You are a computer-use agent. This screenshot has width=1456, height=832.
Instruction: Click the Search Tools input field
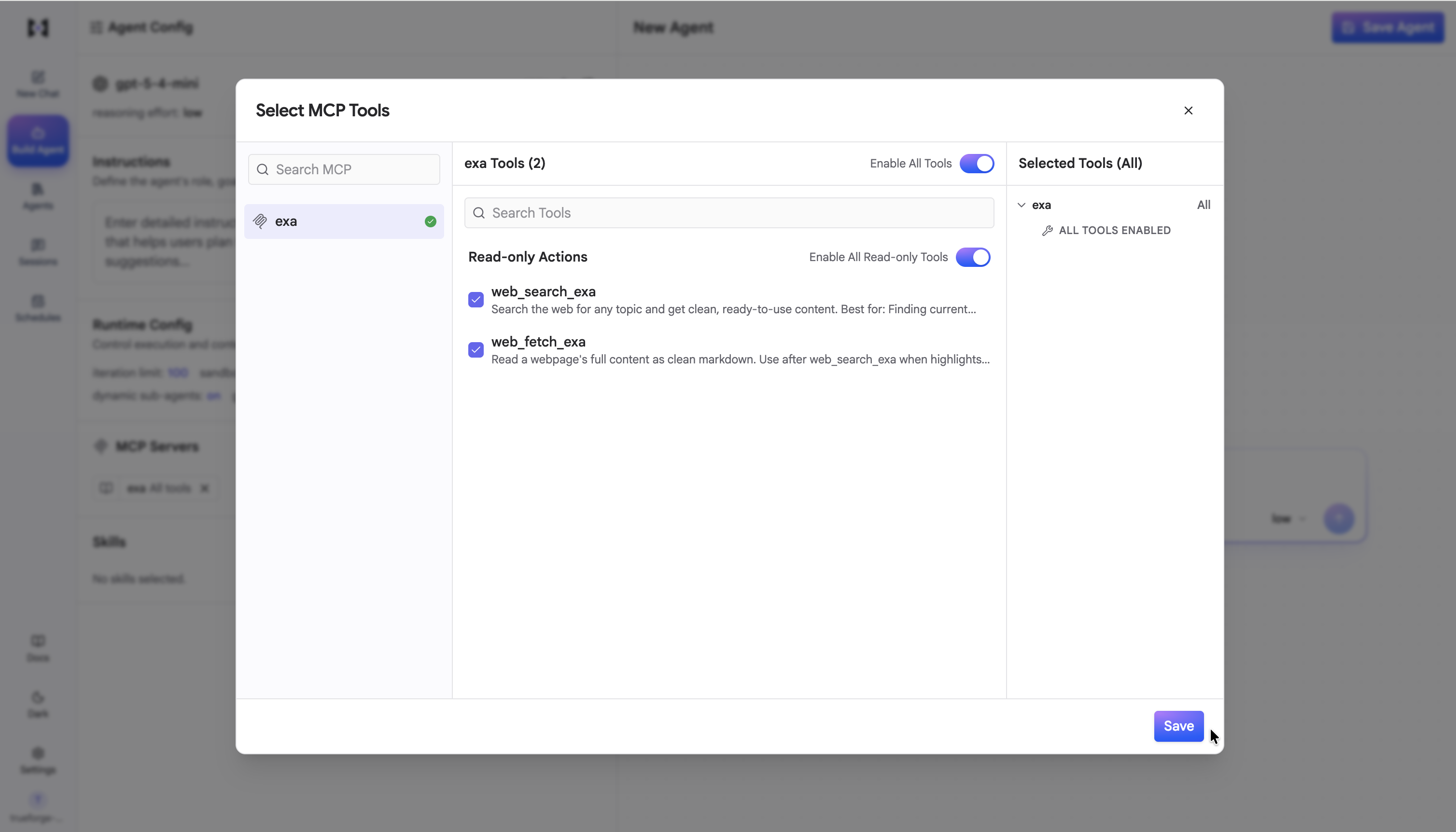pyautogui.click(x=729, y=212)
